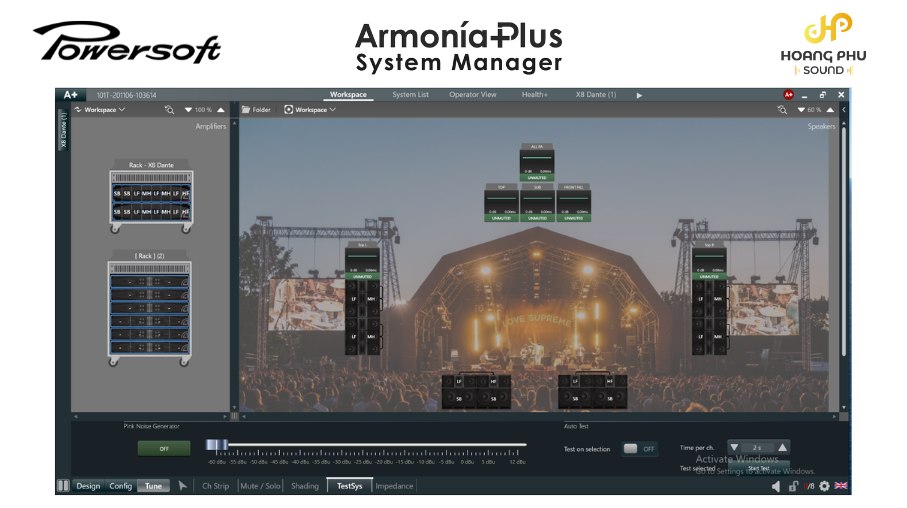907x508 pixels.
Task: Click the Folder button in speakers toolbar
Action: (x=256, y=109)
